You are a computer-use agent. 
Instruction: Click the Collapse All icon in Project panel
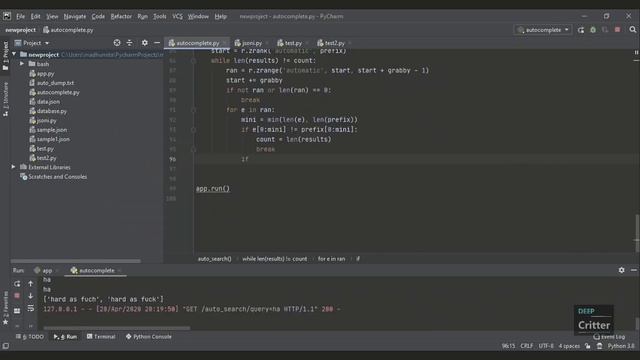pyautogui.click(x=129, y=43)
